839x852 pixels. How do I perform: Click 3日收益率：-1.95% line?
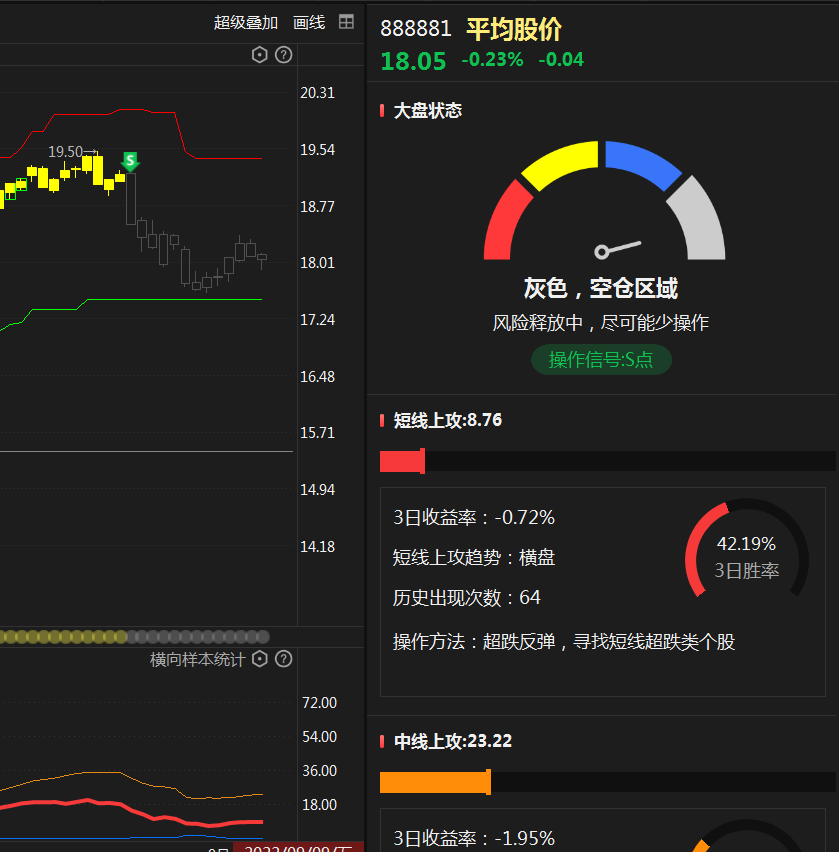pyautogui.click(x=474, y=838)
